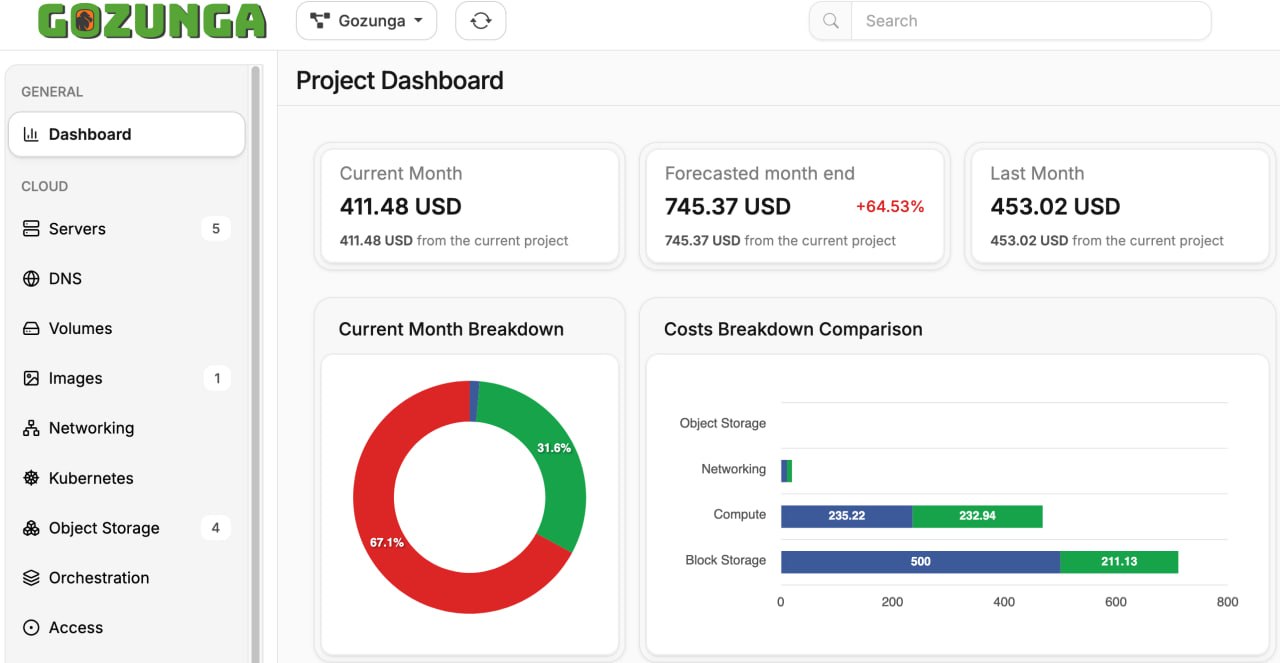Click the Current Month Breakdown title
Image resolution: width=1280 pixels, height=663 pixels.
click(451, 330)
